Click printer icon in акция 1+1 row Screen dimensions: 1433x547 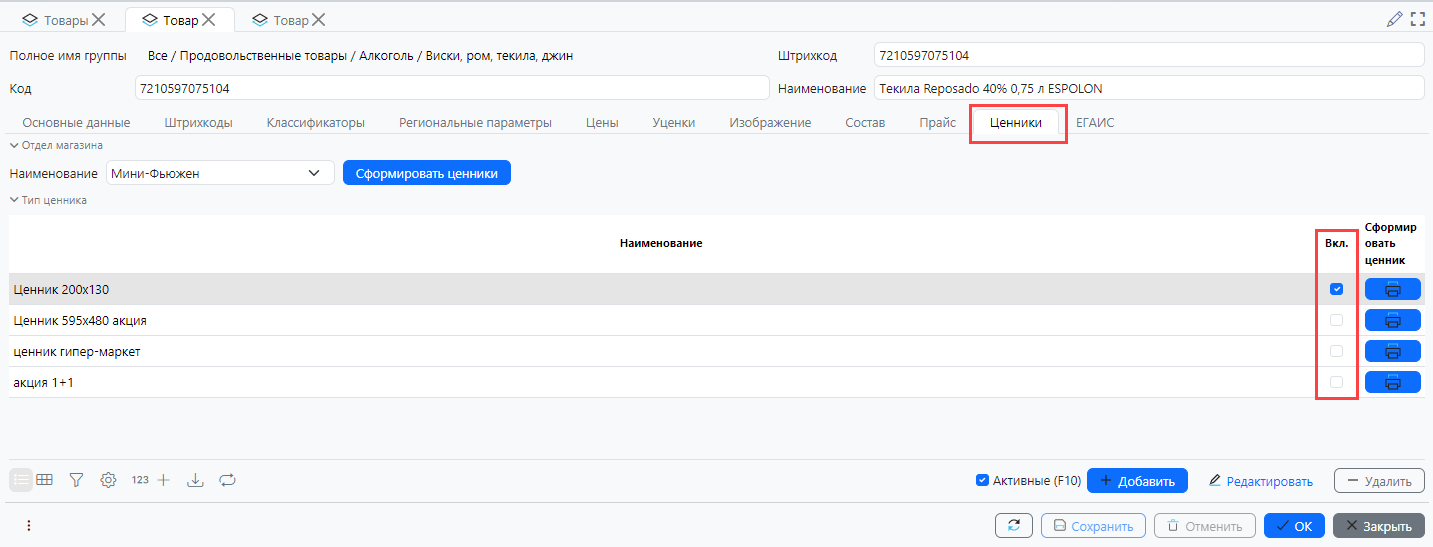coord(1392,382)
